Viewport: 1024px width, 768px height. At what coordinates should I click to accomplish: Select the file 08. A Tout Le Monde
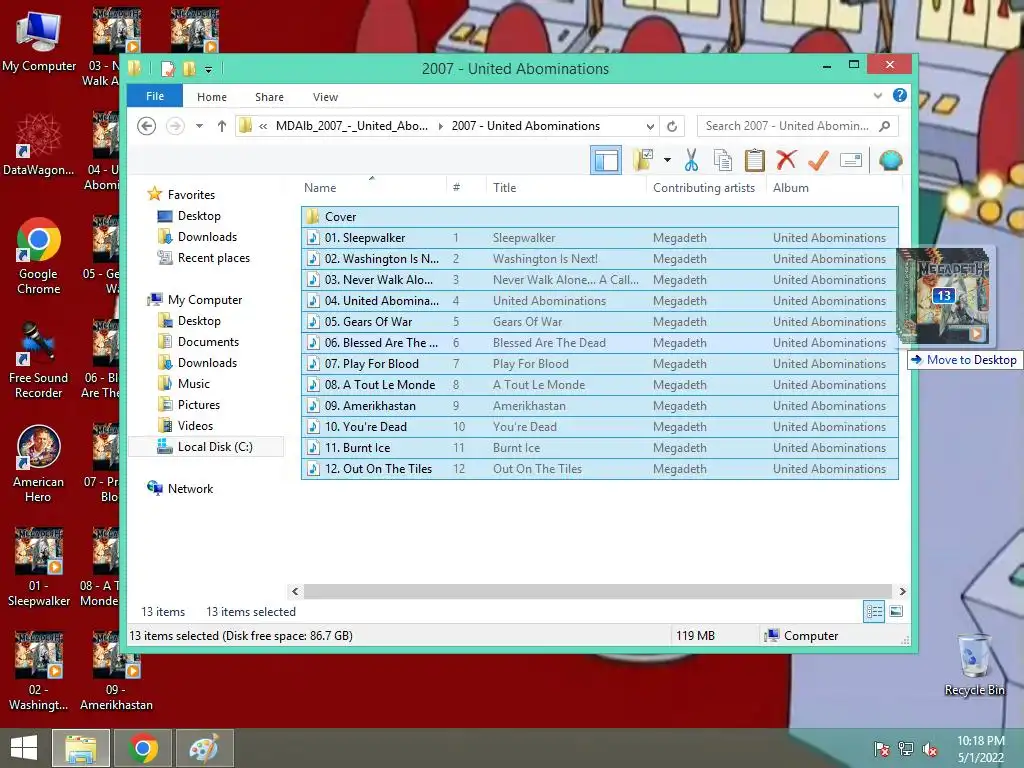tap(600, 385)
